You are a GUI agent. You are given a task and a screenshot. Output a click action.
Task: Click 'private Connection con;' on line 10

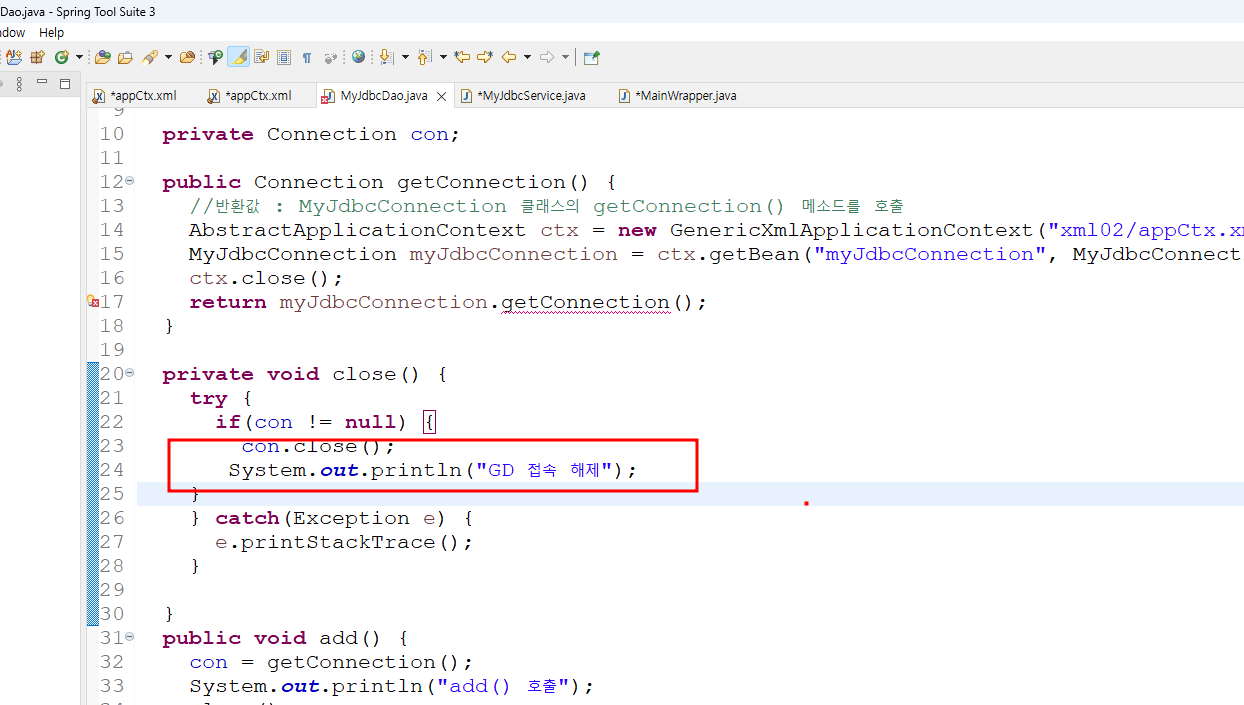(x=311, y=134)
